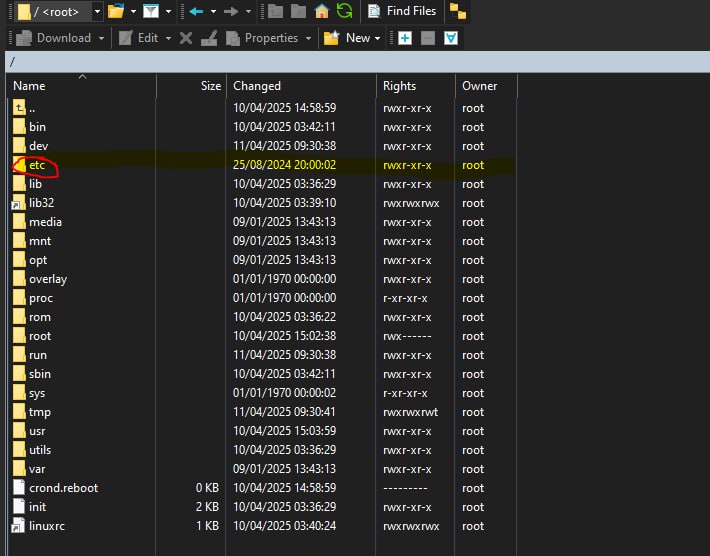Click the select files plus icon
Screen dimensions: 710x556
pos(404,38)
